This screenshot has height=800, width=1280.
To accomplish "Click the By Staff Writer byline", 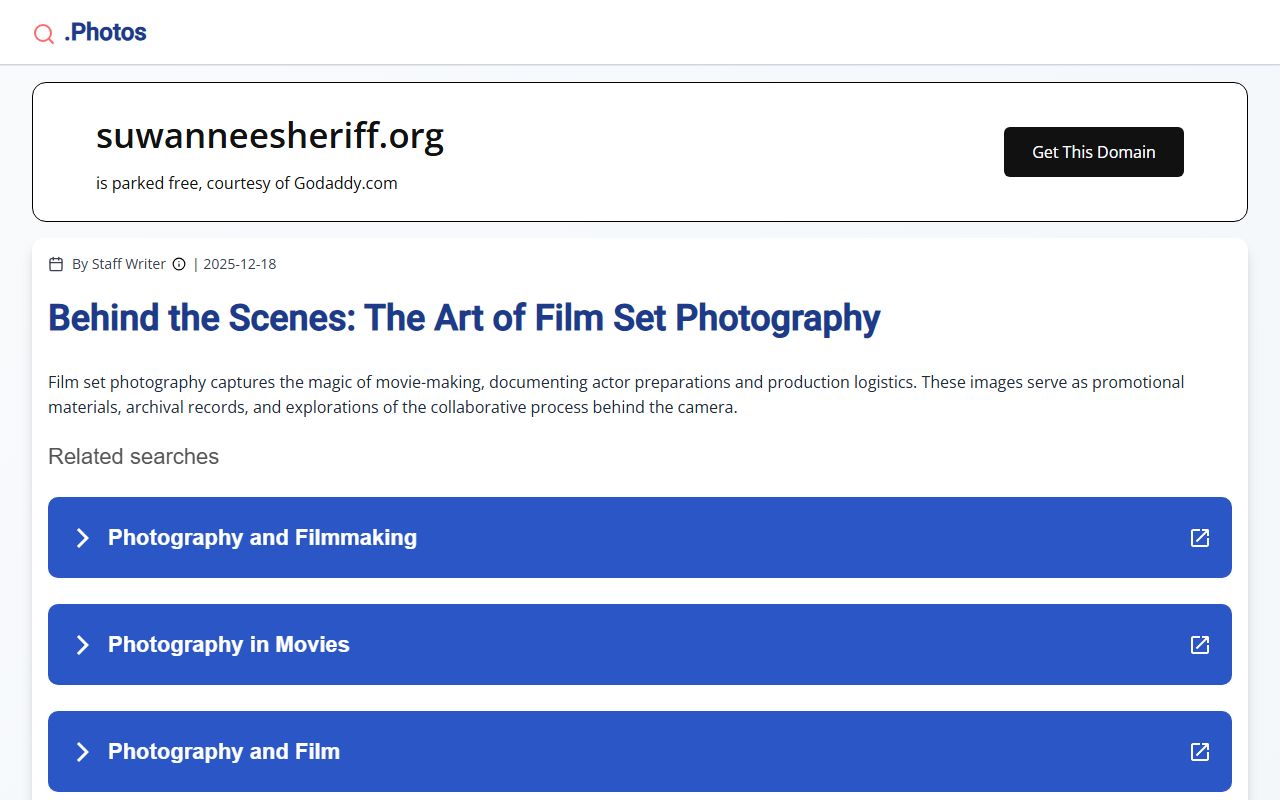I will [x=118, y=264].
